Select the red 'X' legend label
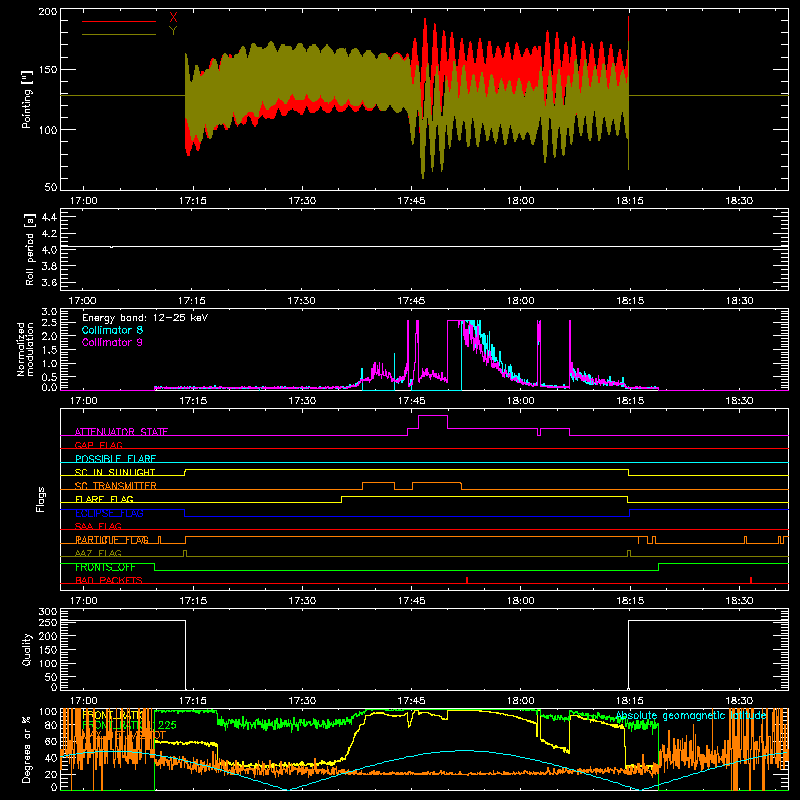Screen dimensions: 800x800 click(x=173, y=18)
